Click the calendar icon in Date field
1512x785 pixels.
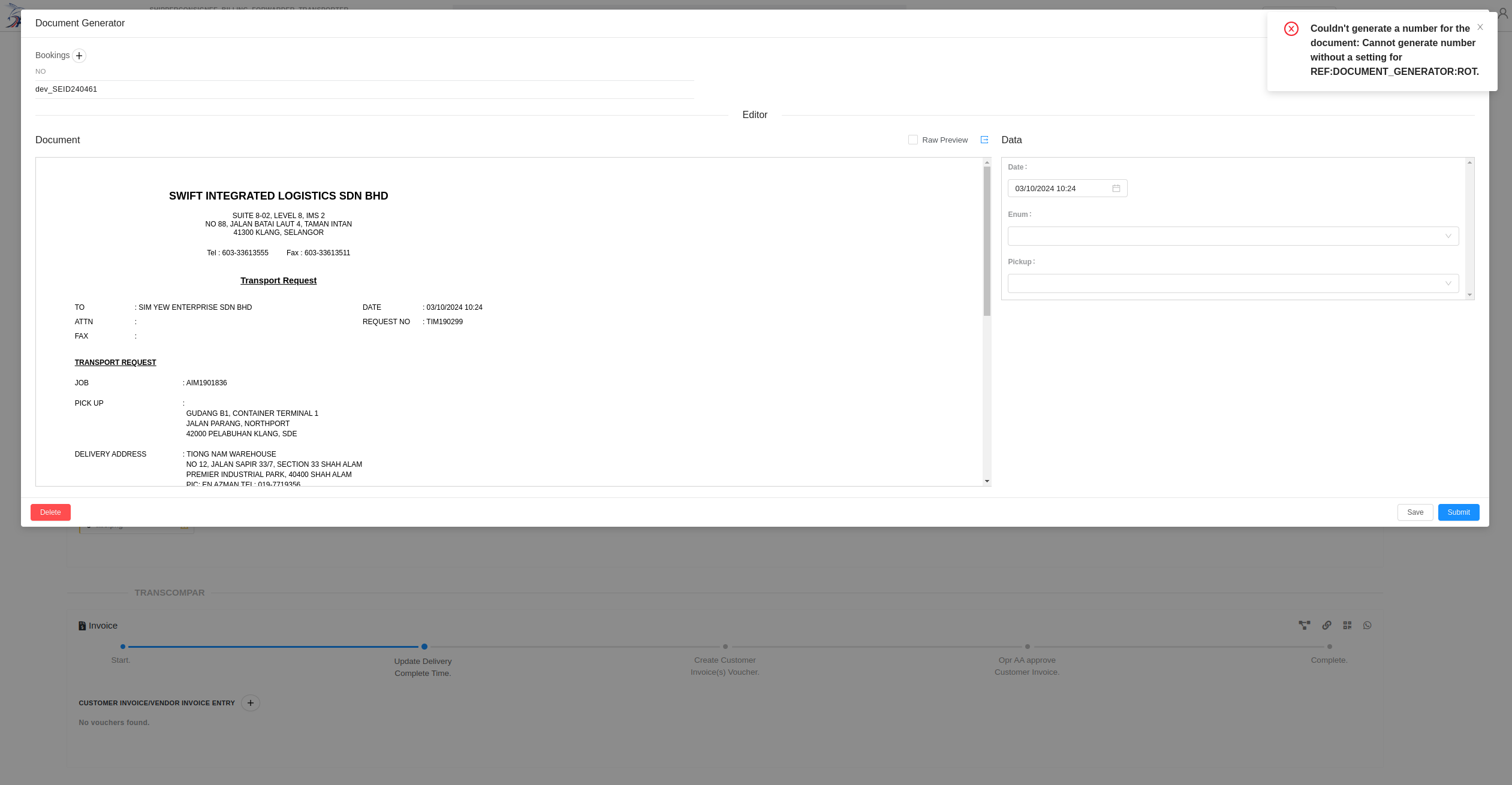[1116, 188]
